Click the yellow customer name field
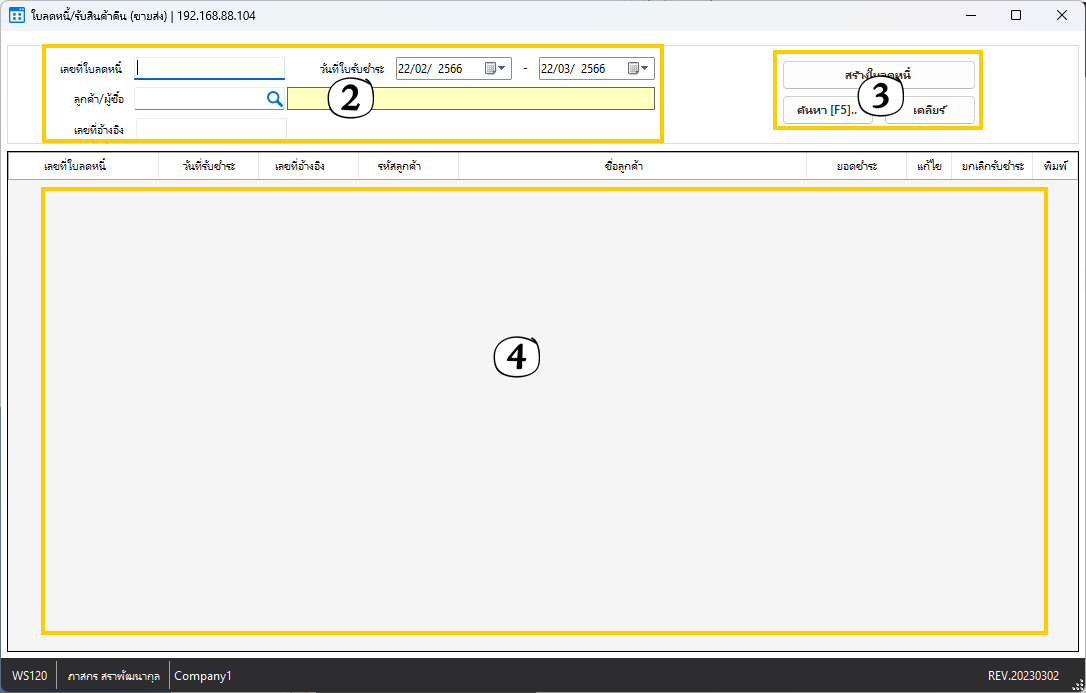 470,98
